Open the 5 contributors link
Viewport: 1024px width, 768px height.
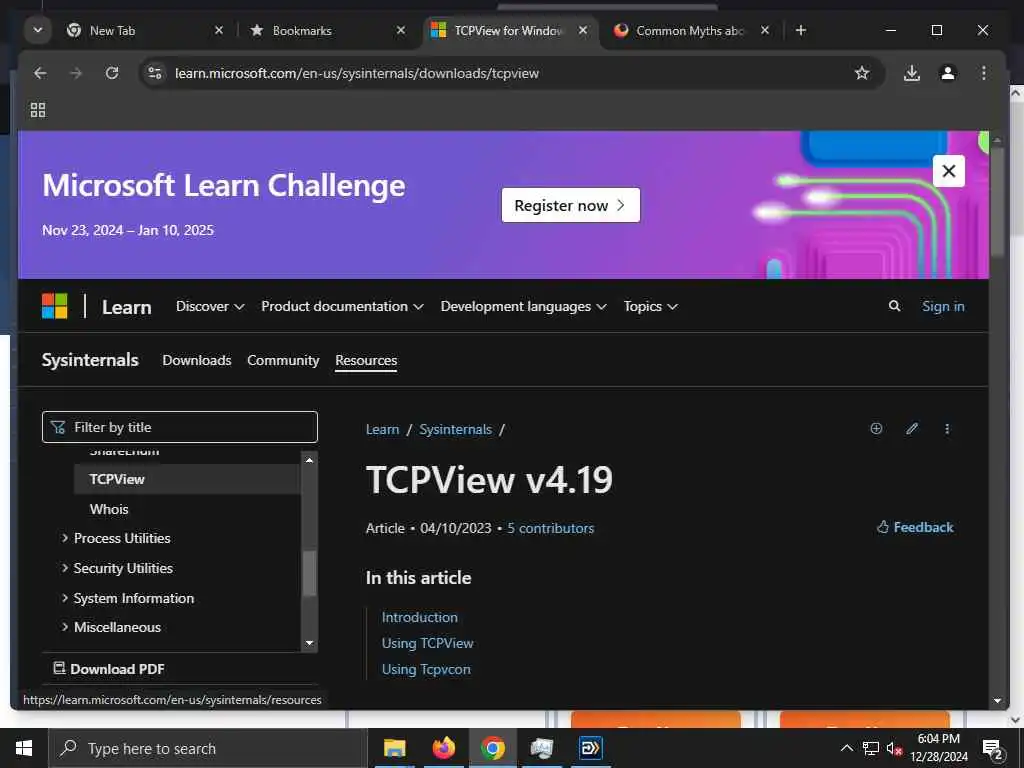point(551,528)
